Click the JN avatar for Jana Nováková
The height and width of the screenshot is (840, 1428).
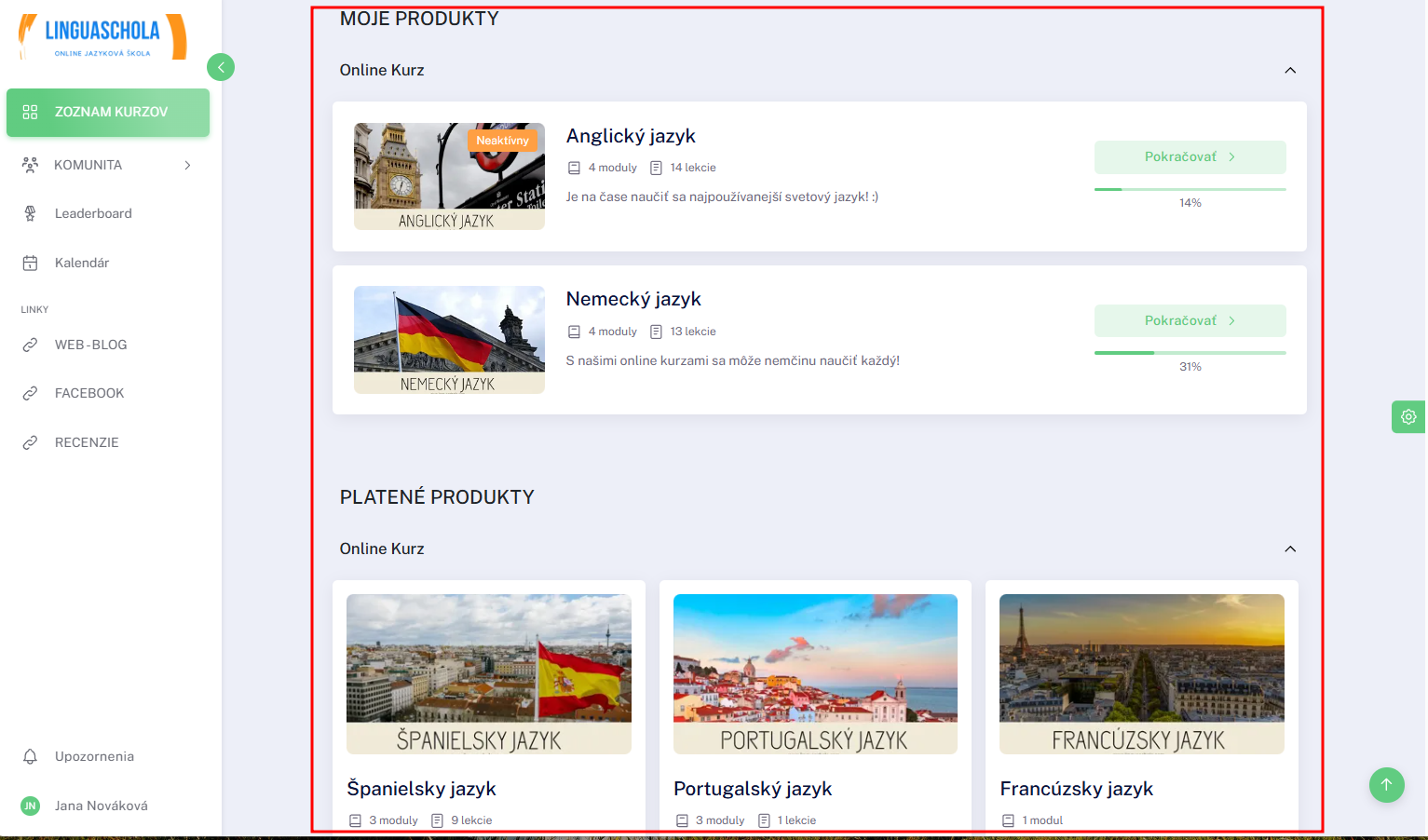coord(31,806)
